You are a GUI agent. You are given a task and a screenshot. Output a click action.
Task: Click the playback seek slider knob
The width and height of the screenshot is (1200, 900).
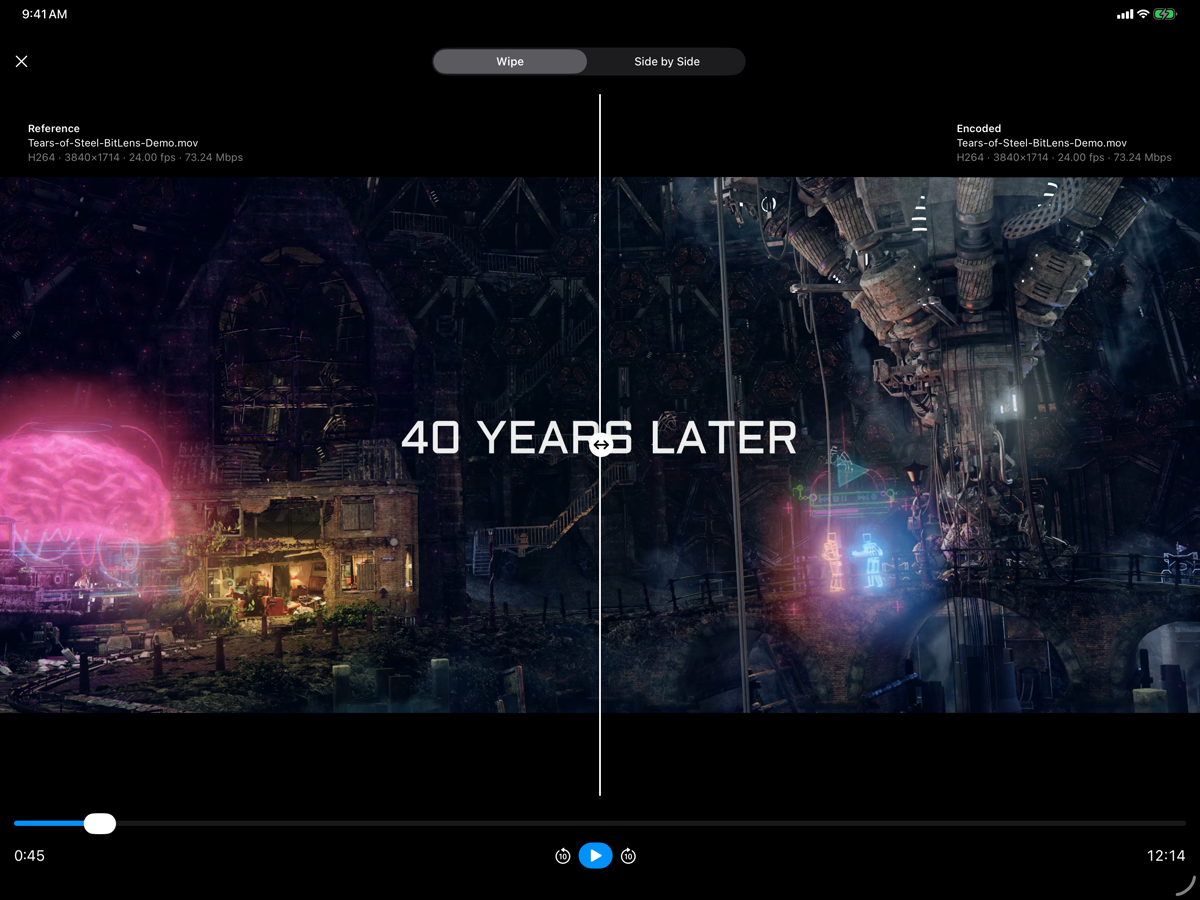point(99,824)
